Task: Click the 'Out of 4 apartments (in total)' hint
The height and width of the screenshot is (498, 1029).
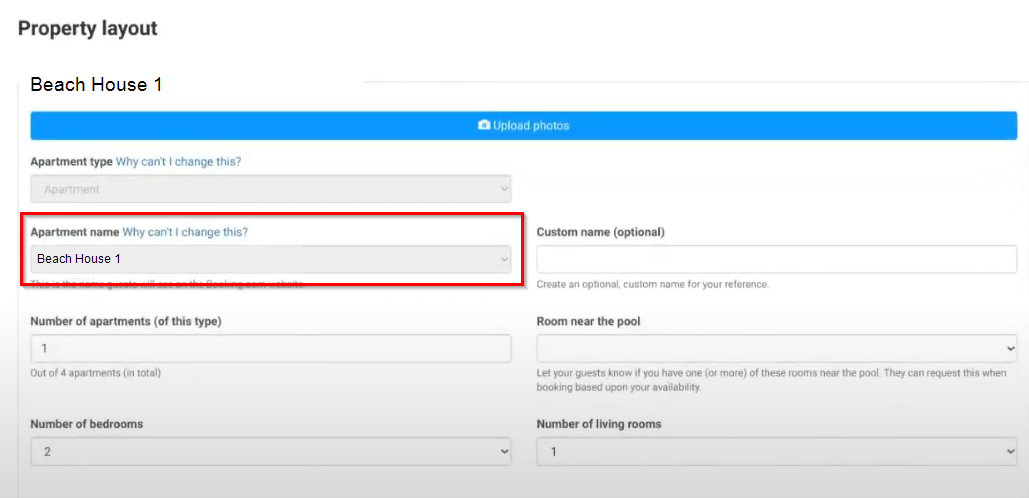Action: click(x=95, y=373)
